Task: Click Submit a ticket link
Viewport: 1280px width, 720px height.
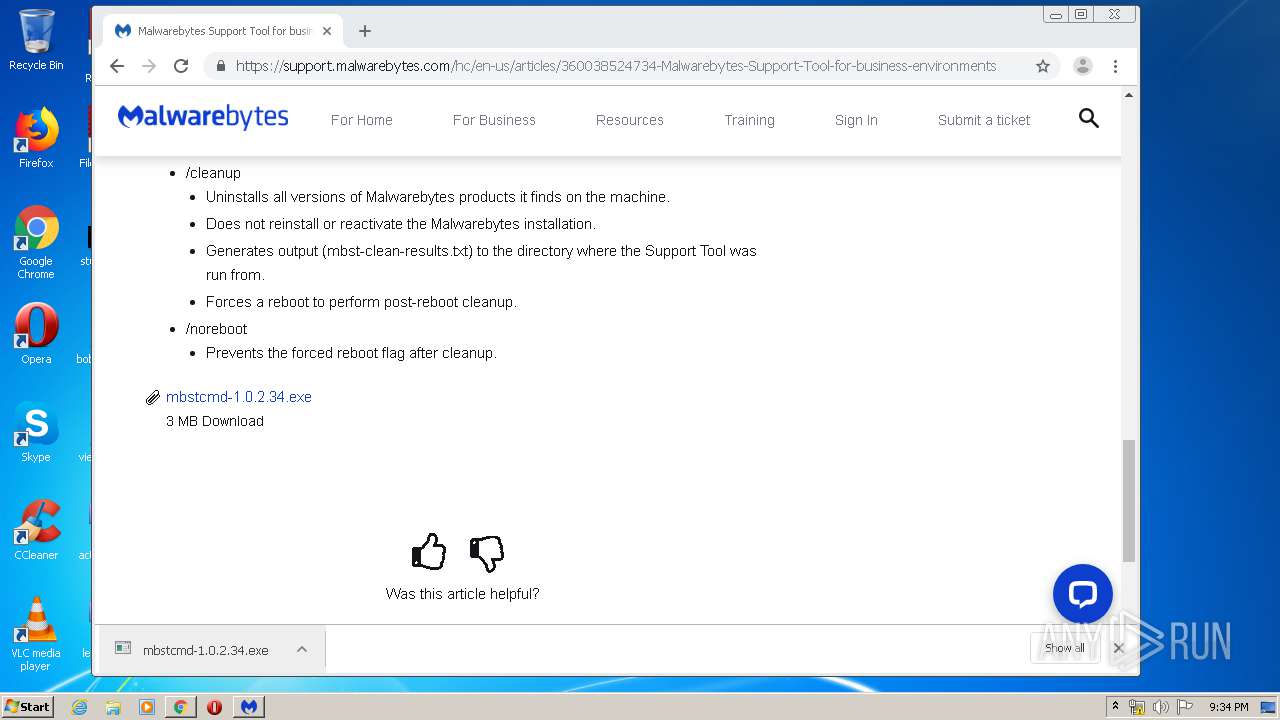Action: [x=984, y=120]
